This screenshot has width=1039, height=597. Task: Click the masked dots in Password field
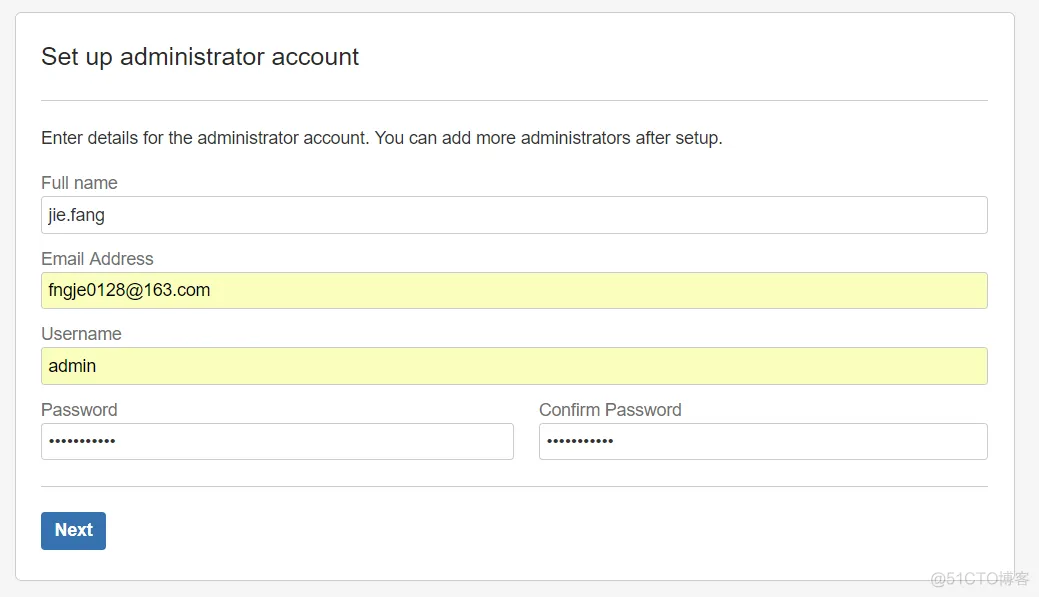tap(82, 441)
